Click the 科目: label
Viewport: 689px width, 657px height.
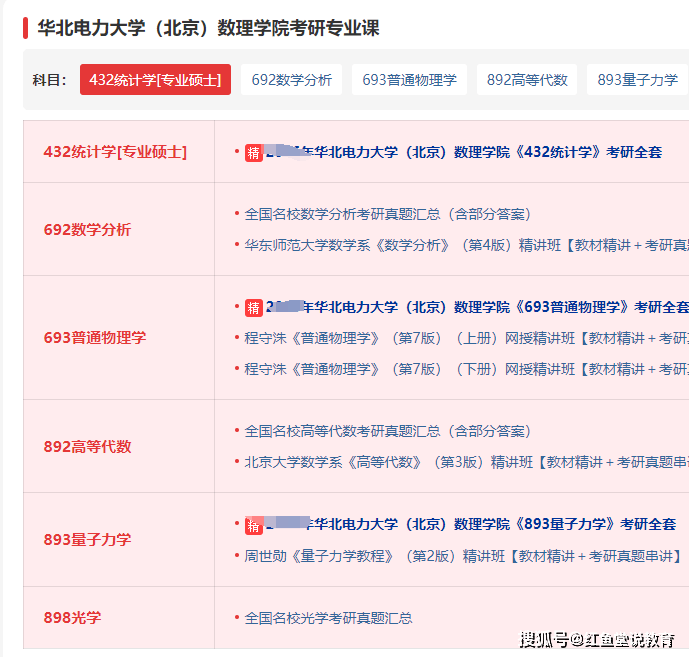coord(49,80)
